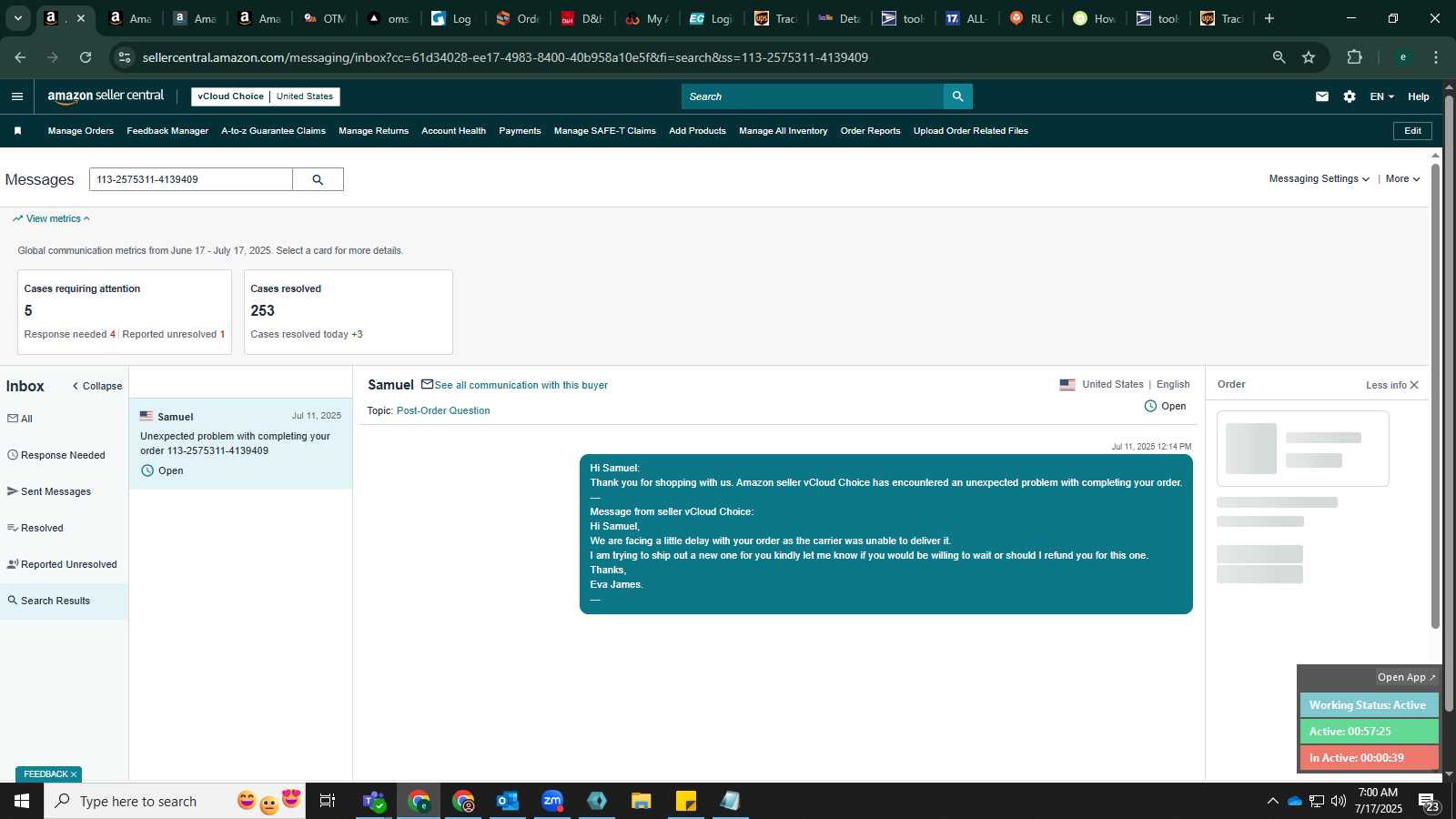
Task: Click the bookmark icon in navigation bar
Action: [17, 131]
